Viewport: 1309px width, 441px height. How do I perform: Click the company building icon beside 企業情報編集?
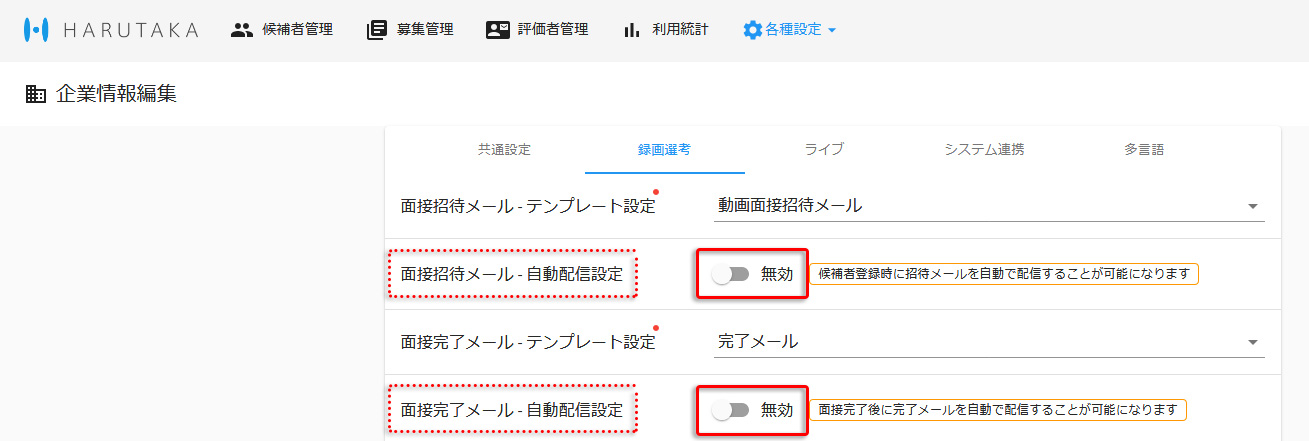click(x=36, y=95)
